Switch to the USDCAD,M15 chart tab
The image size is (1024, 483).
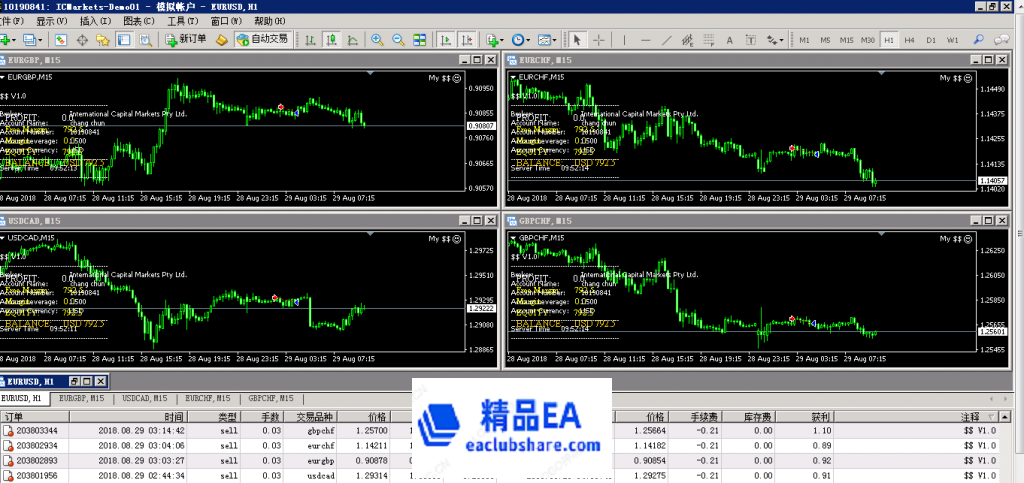(145, 398)
